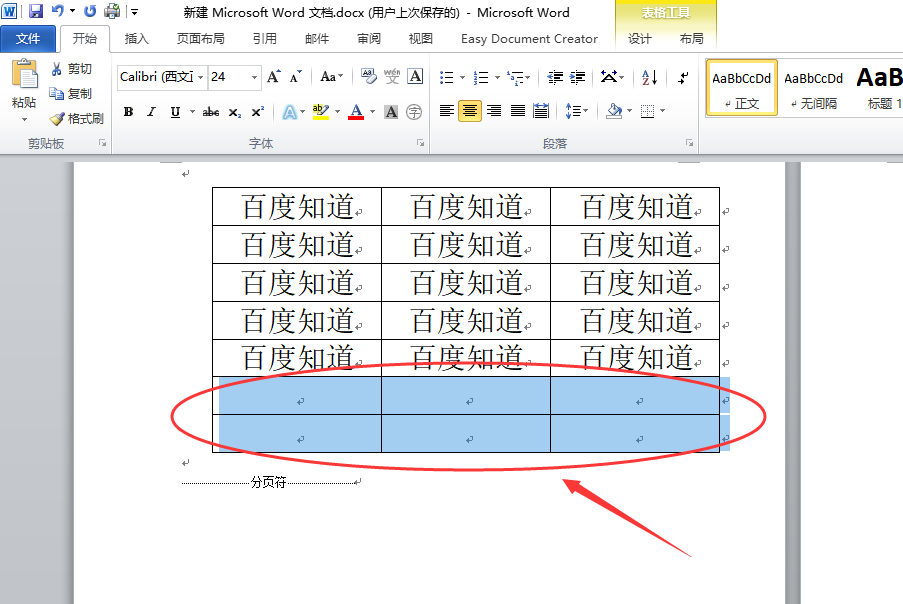This screenshot has width=903, height=604.
Task: Open underline style dropdown arrow
Action: [x=192, y=112]
